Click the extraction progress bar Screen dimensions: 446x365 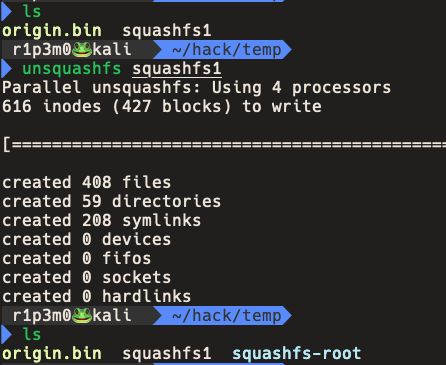(x=224, y=145)
